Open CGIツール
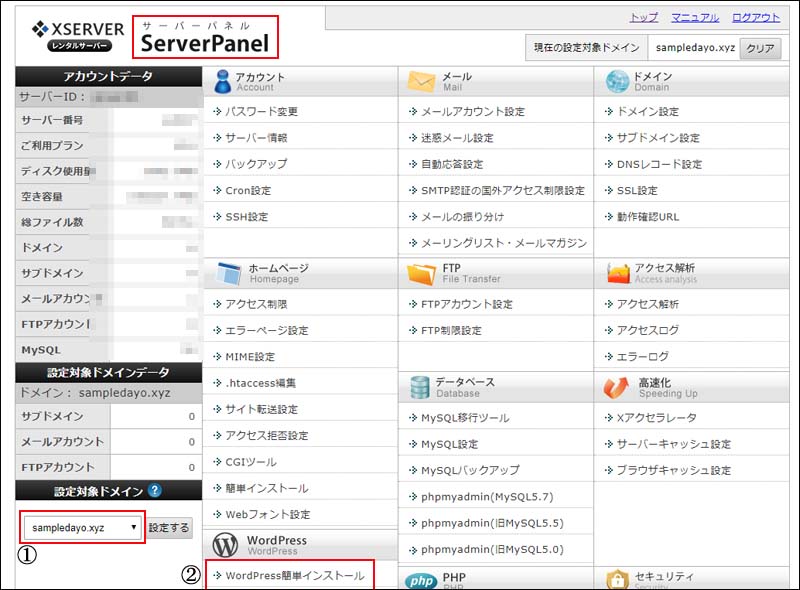800x590 pixels. tap(251, 462)
